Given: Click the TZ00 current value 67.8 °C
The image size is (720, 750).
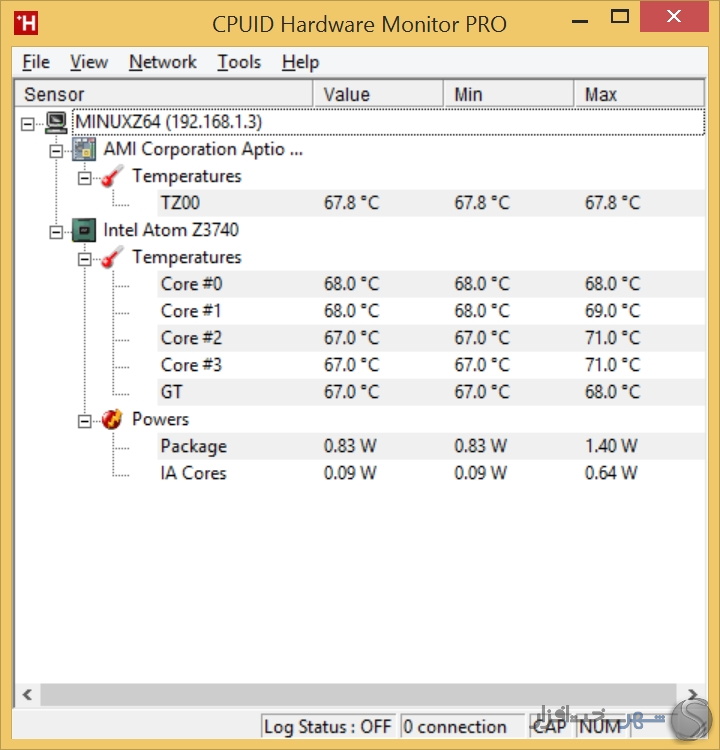Looking at the screenshot, I should point(352,203).
